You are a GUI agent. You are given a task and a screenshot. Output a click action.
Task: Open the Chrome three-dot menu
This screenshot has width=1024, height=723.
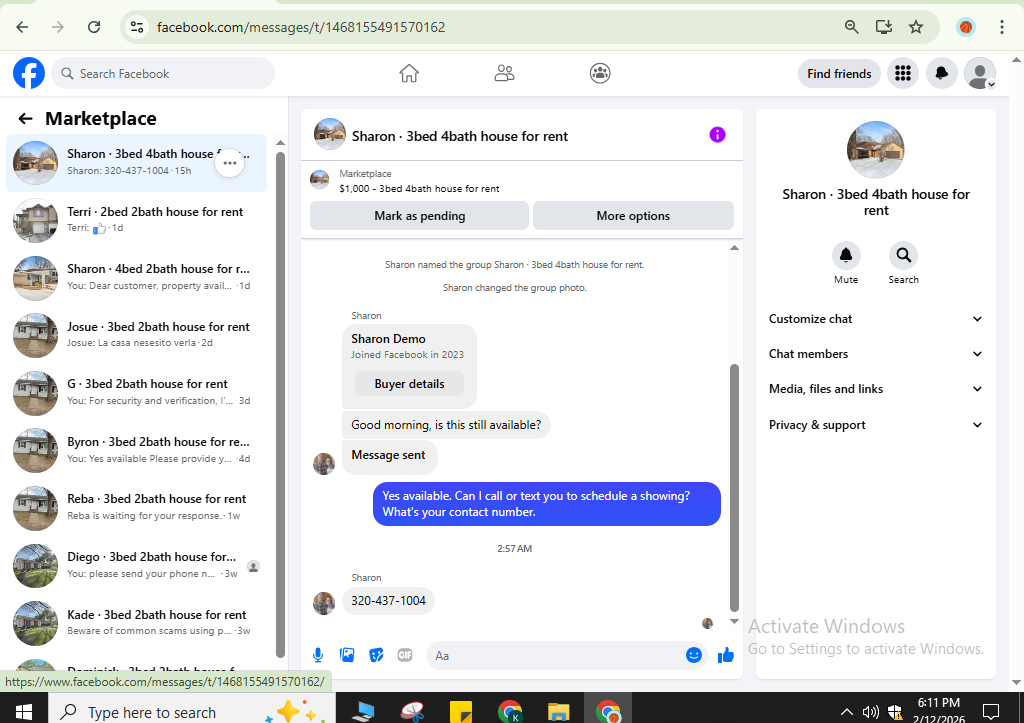1001,27
